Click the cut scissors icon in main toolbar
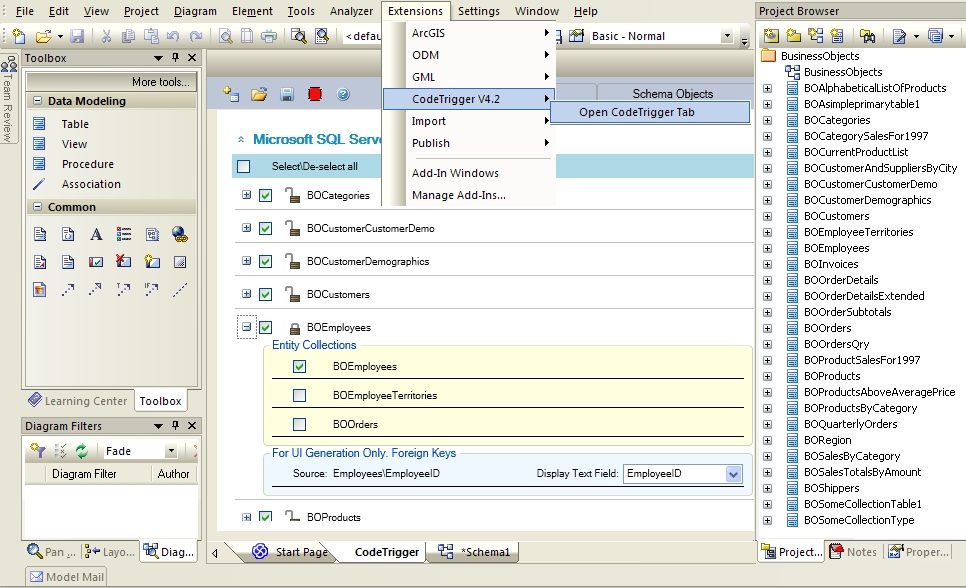Image resolution: width=966 pixels, height=588 pixels. coord(106,37)
